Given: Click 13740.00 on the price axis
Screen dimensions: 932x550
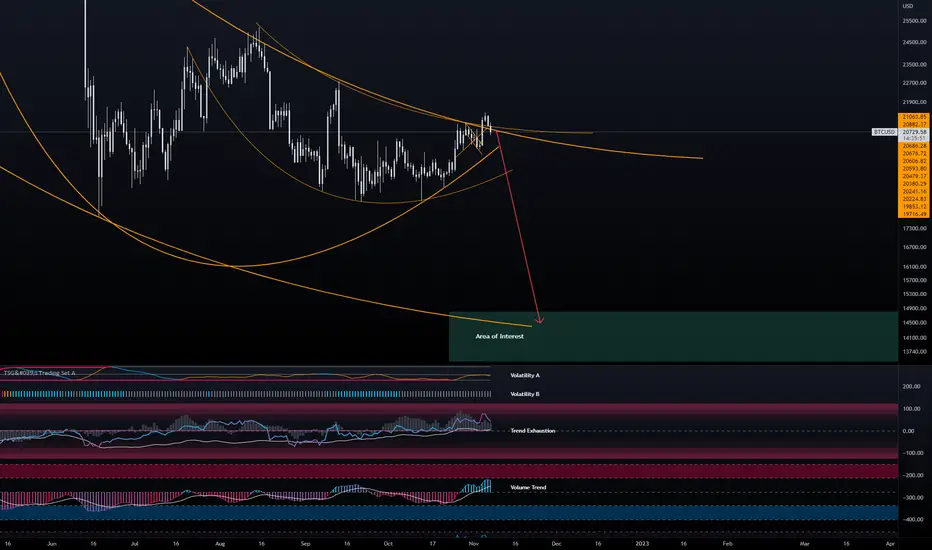Looking at the screenshot, I should [914, 351].
